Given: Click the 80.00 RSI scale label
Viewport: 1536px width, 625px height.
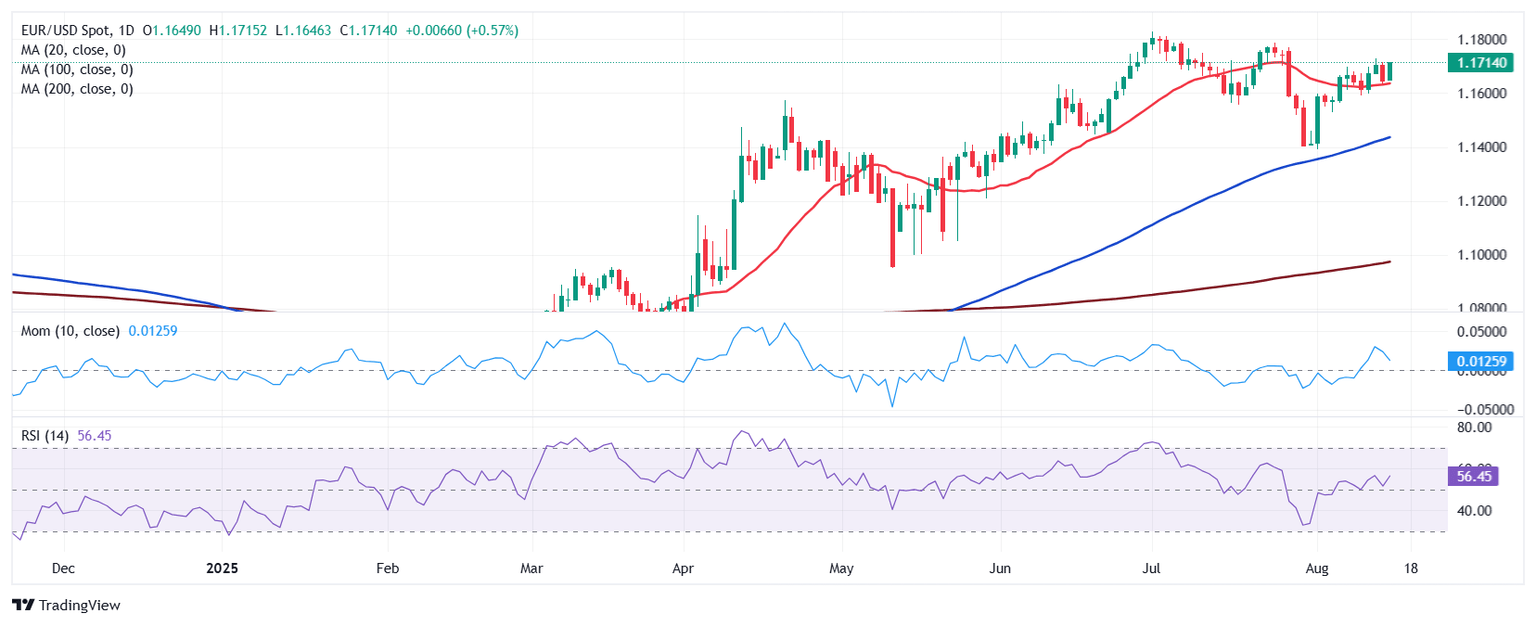Looking at the screenshot, I should [x=1475, y=427].
